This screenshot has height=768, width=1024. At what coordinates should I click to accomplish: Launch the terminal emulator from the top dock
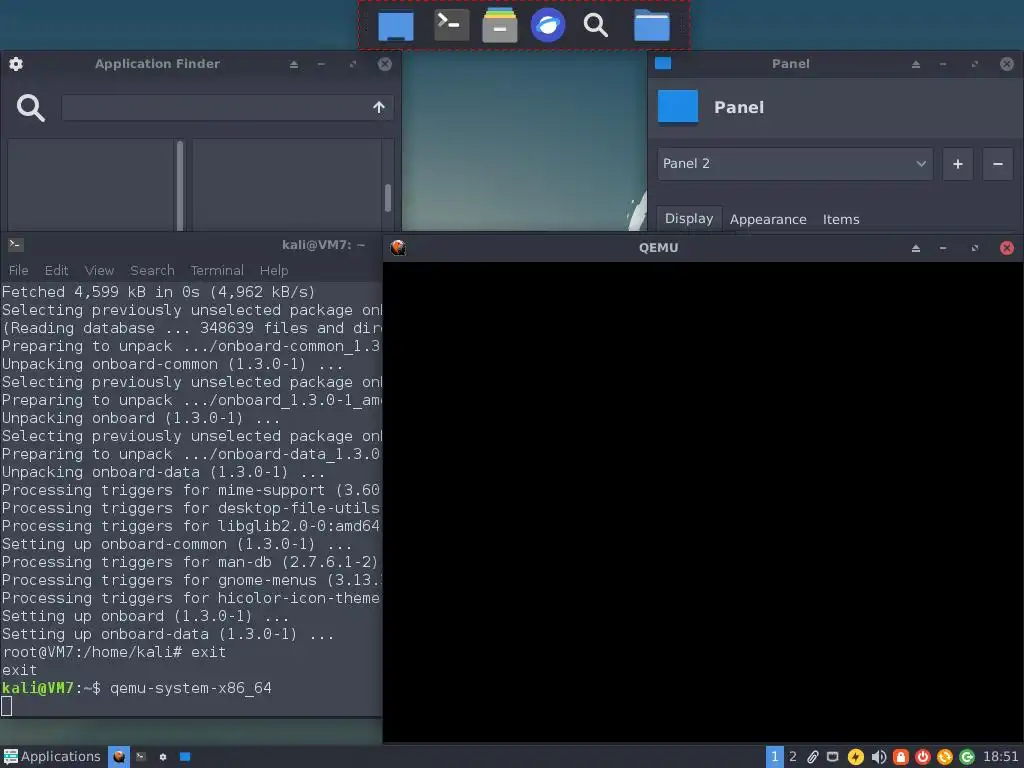(451, 25)
